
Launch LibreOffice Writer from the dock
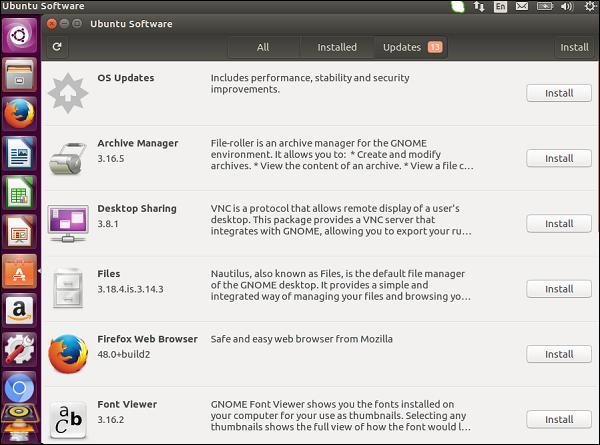point(20,153)
